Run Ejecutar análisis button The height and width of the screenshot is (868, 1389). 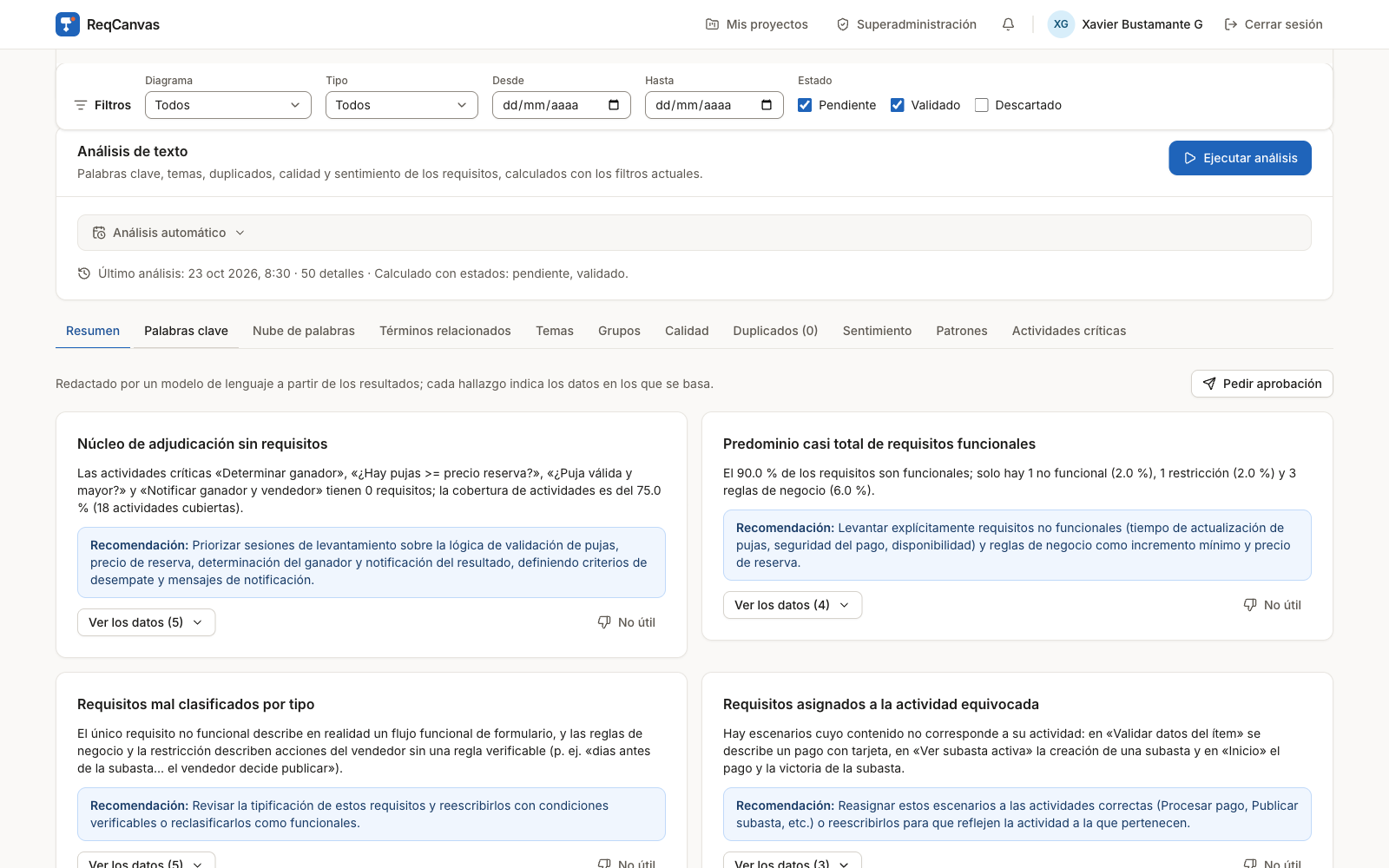[x=1240, y=158]
